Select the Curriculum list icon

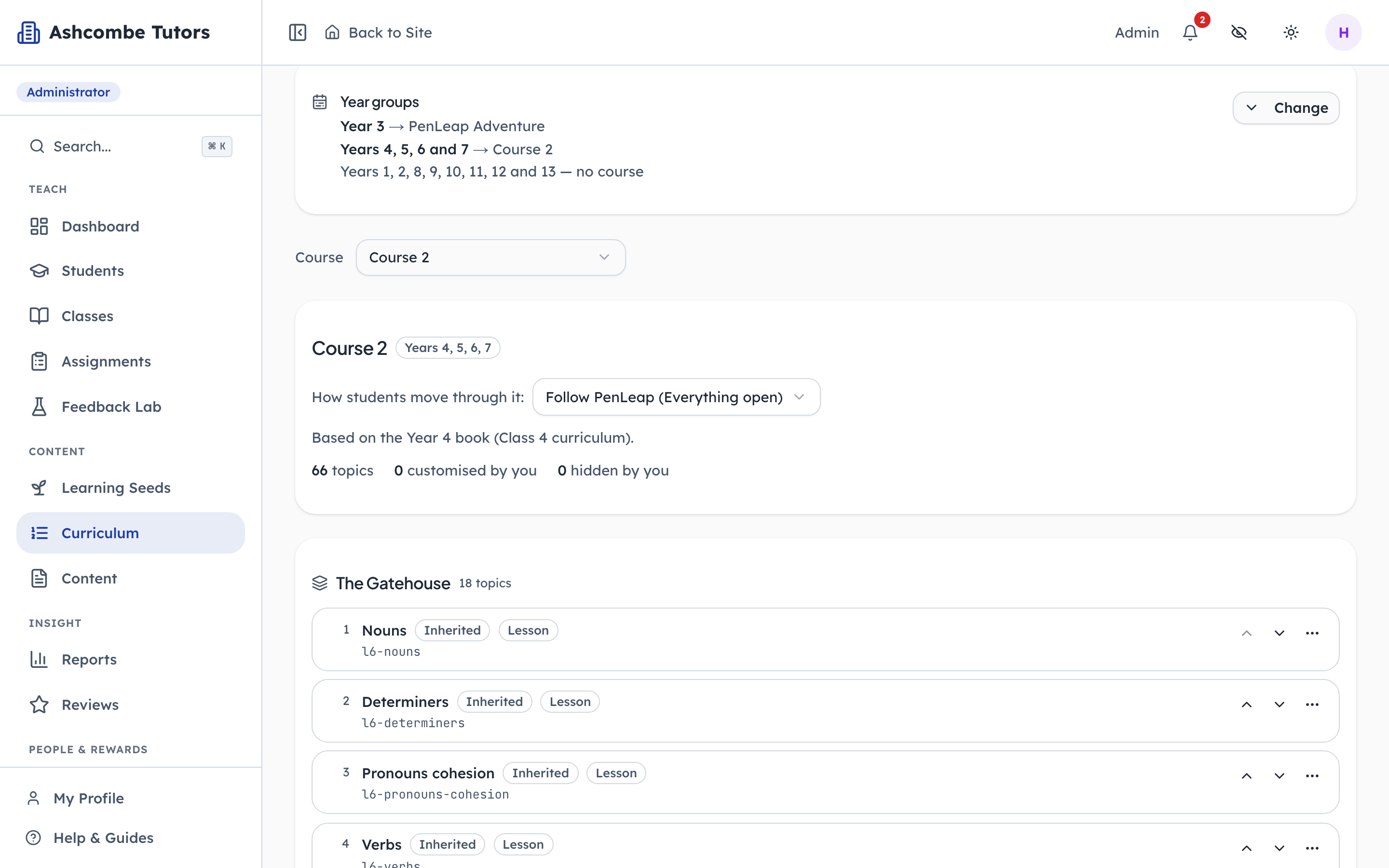click(x=39, y=533)
